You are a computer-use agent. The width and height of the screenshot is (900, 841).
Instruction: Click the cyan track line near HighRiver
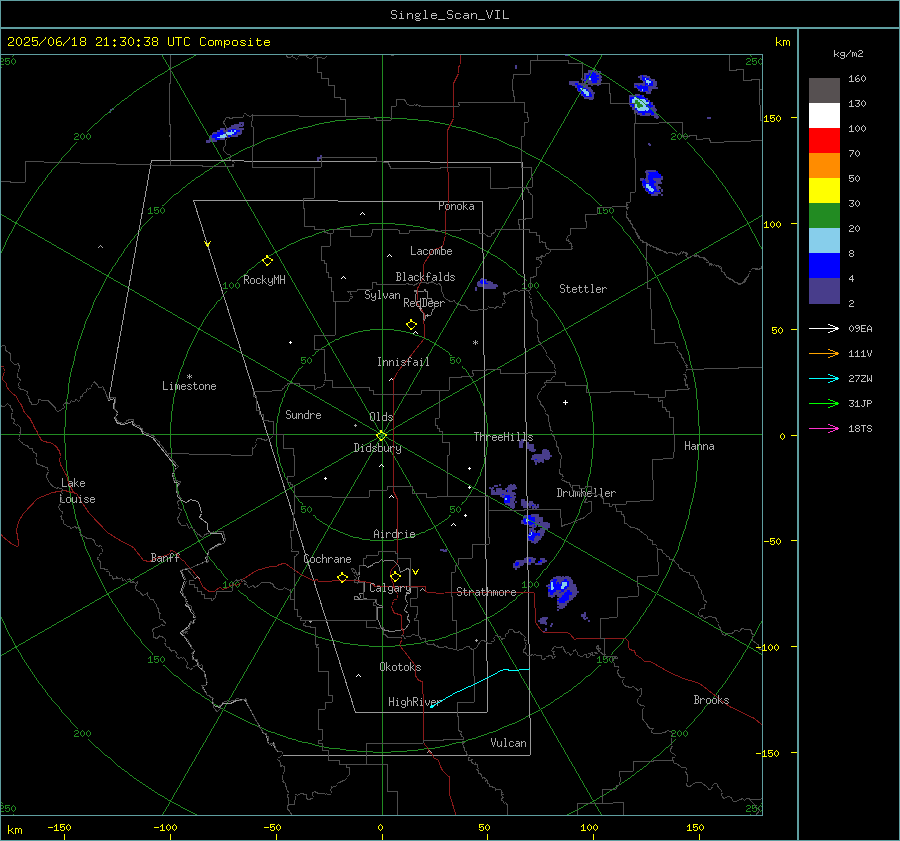(479, 686)
